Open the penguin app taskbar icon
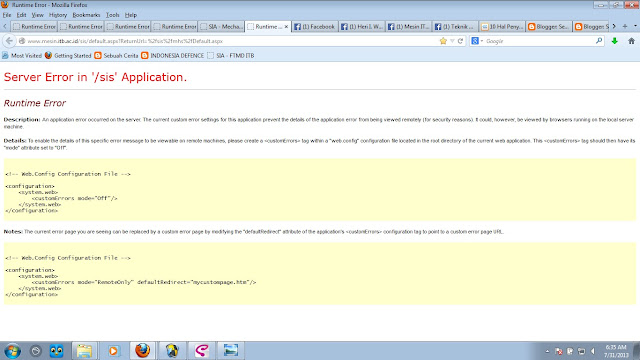Screen dimensions: 640x360 click(x=172, y=351)
